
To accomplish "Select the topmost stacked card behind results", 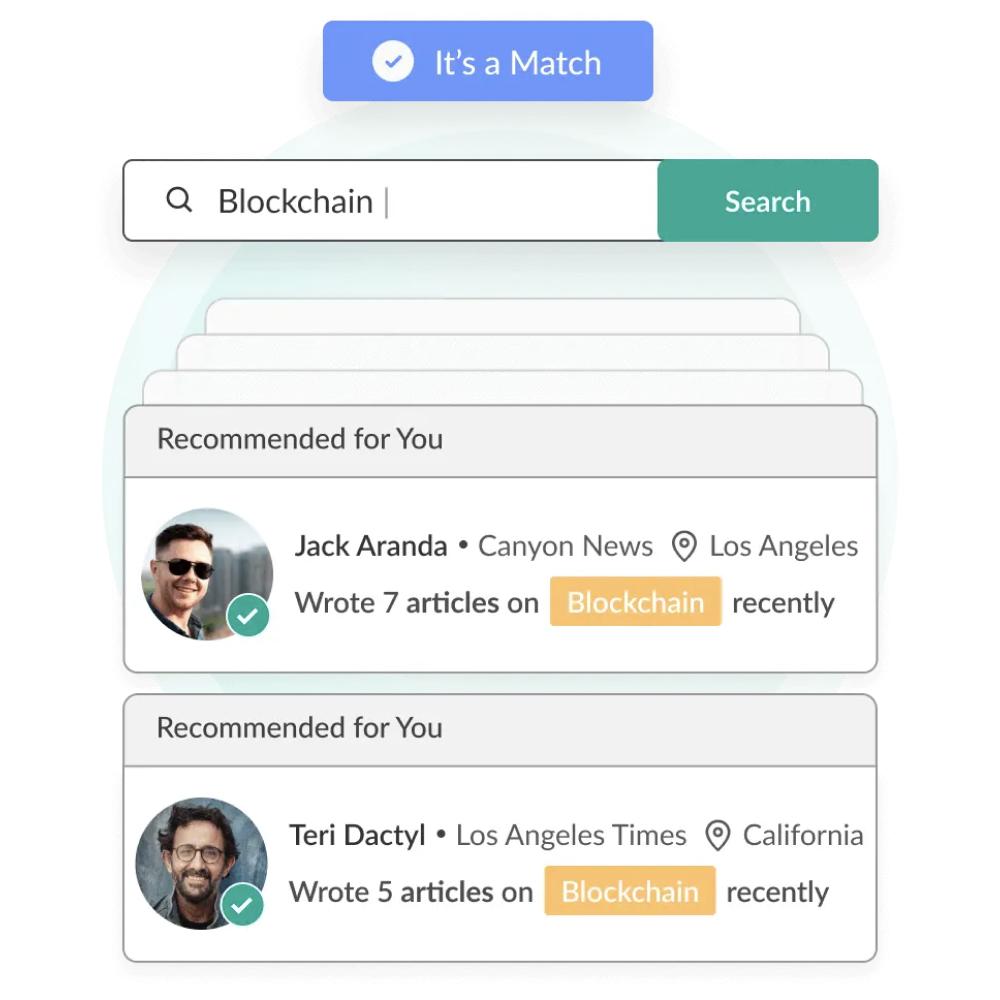I will 502,314.
